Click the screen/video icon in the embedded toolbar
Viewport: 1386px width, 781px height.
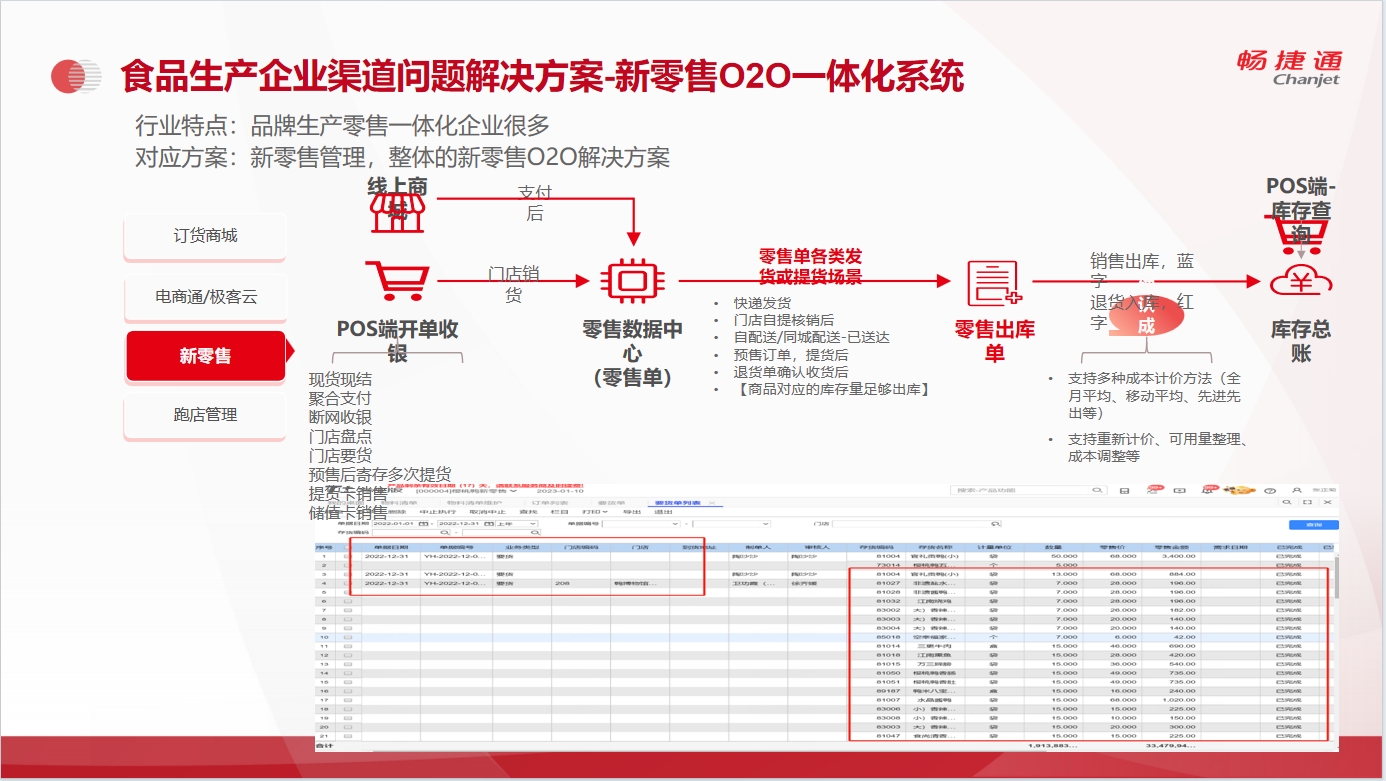point(1179,491)
